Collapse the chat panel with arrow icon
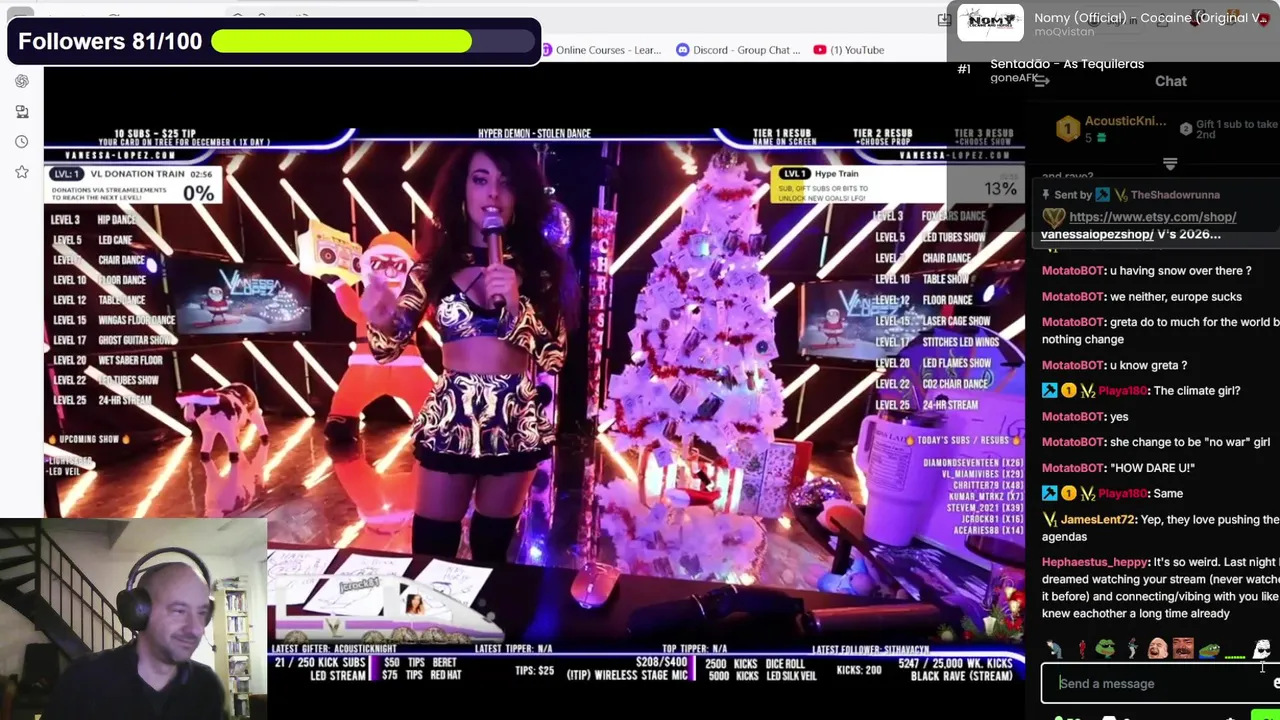1280x720 pixels. (1042, 81)
